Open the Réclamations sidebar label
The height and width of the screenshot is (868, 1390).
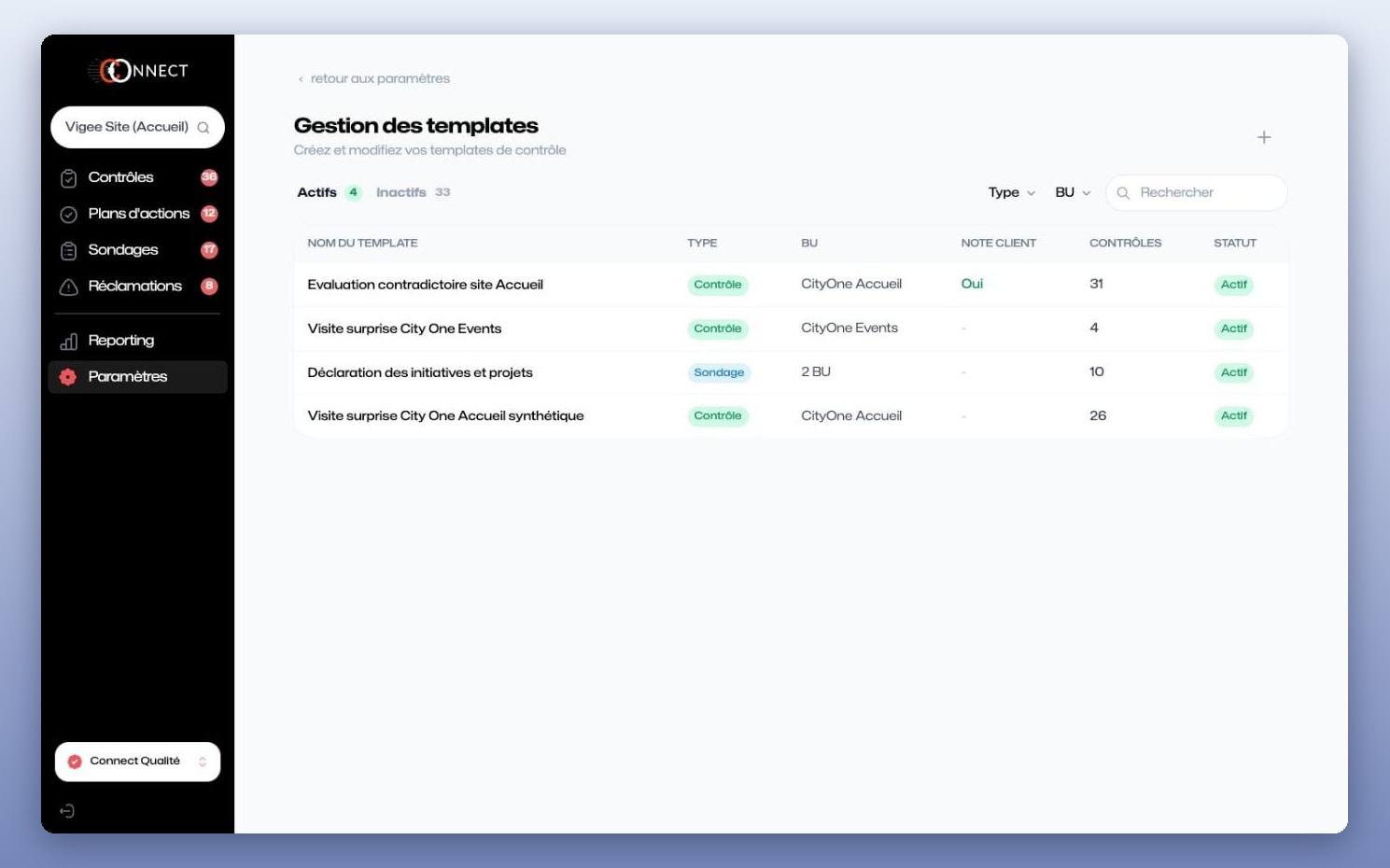point(135,287)
